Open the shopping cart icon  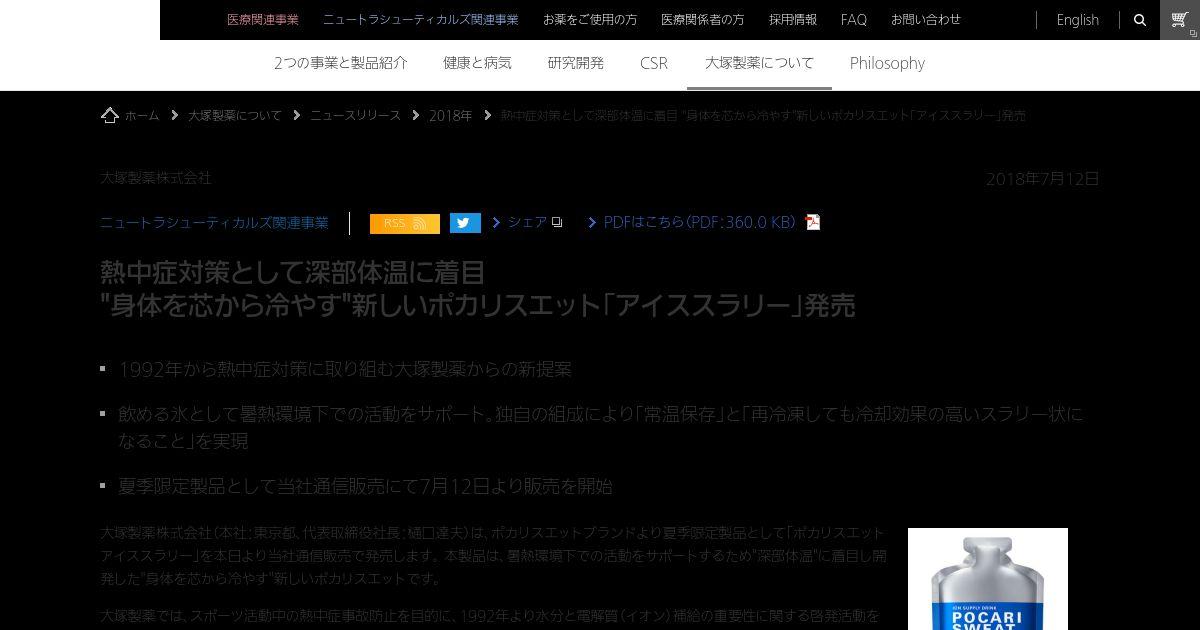coord(1180,20)
